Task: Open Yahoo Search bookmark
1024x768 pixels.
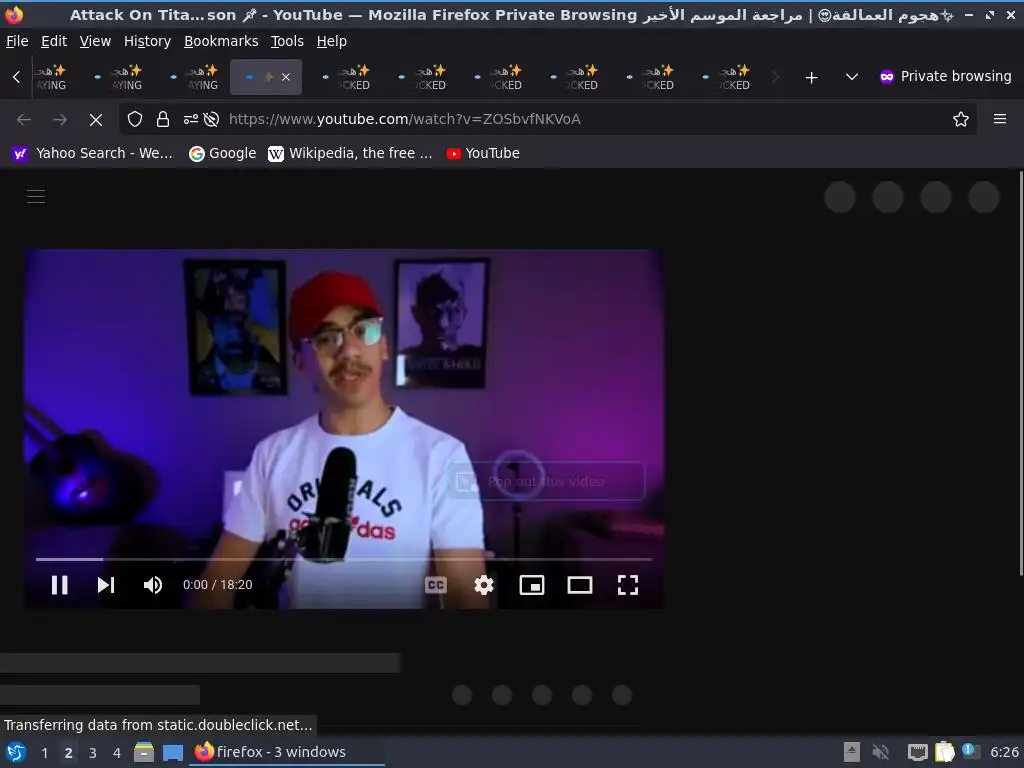Action: tap(93, 153)
